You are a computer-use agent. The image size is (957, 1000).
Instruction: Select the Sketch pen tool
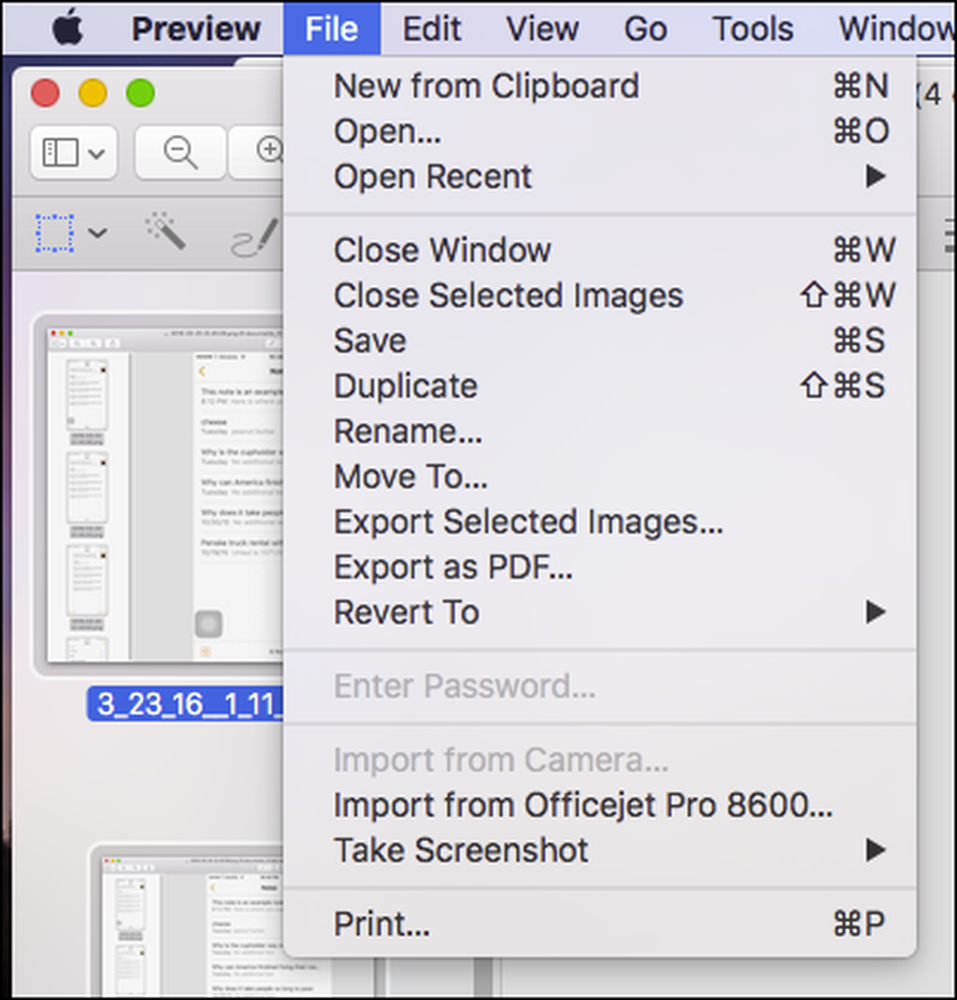(x=256, y=237)
